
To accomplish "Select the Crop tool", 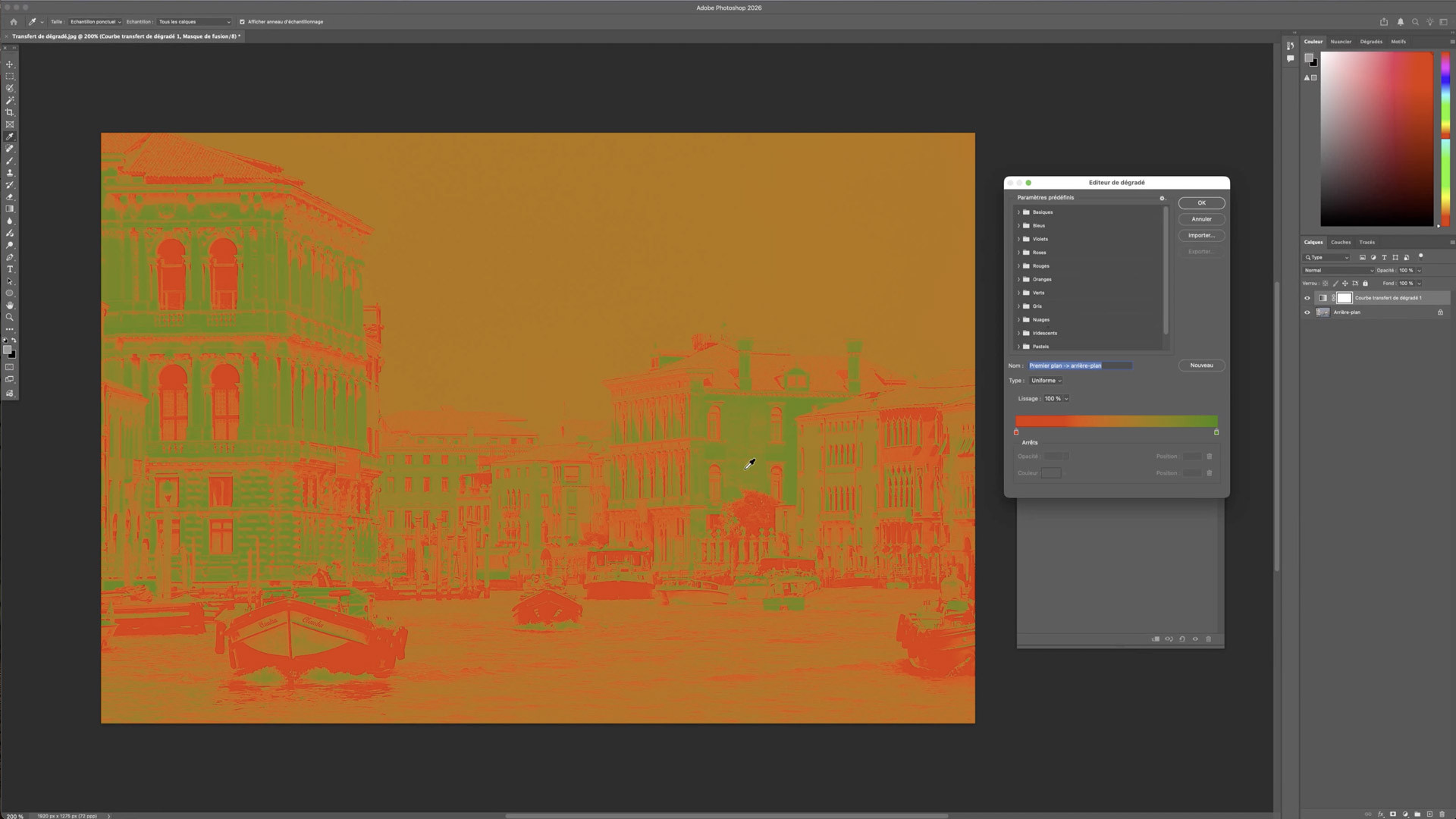I will 10,112.
